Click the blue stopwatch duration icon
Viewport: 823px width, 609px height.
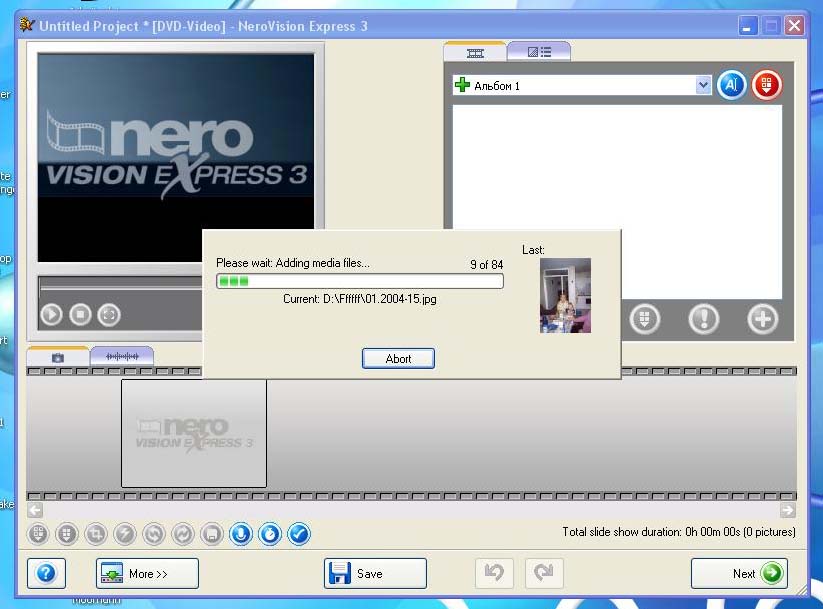[270, 534]
